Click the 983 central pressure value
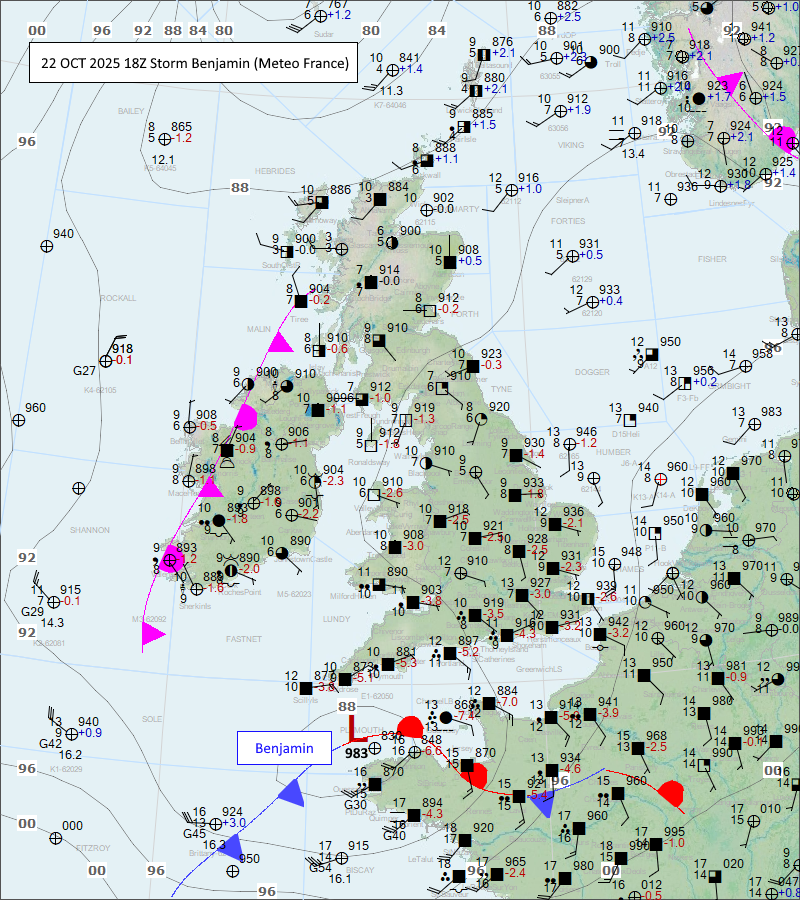Viewport: 800px width, 900px height. pos(357,753)
